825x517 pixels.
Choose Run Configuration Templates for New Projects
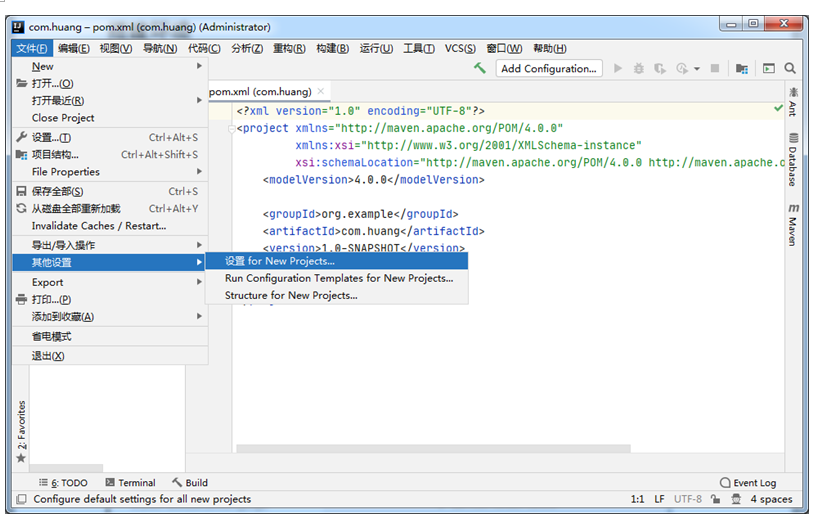point(336,278)
